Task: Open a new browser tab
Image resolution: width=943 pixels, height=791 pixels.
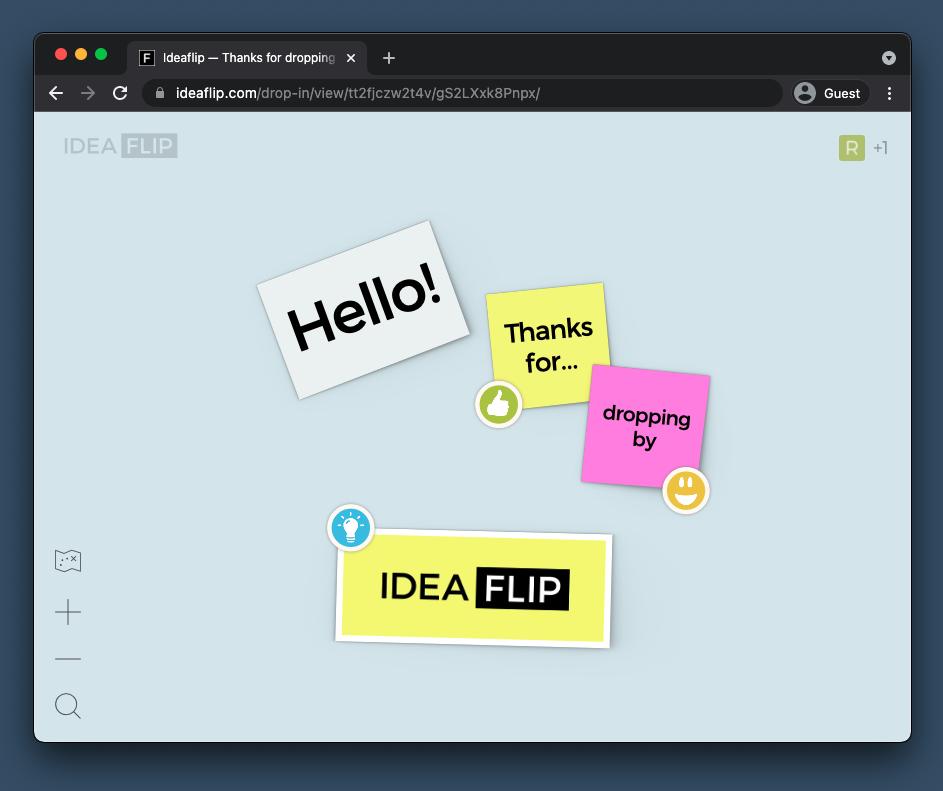Action: tap(389, 58)
